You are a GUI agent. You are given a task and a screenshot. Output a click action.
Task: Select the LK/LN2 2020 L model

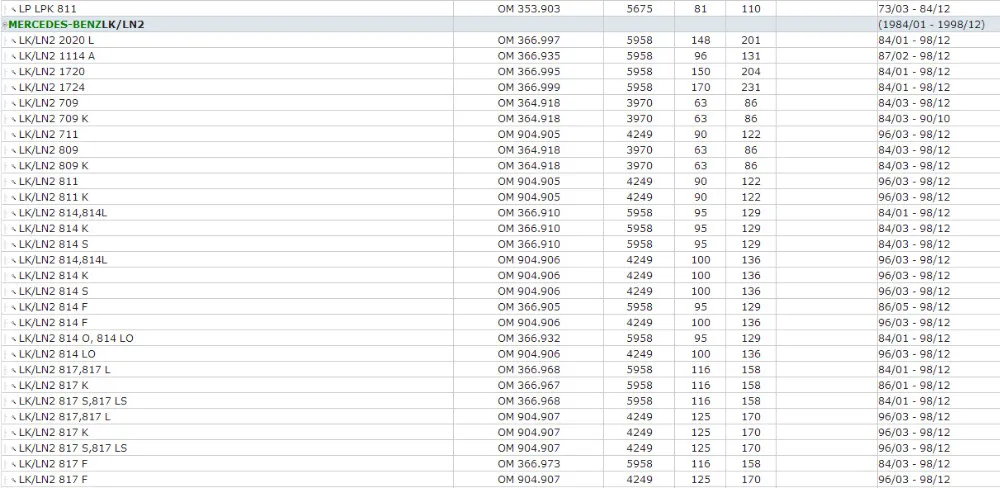(x=56, y=40)
